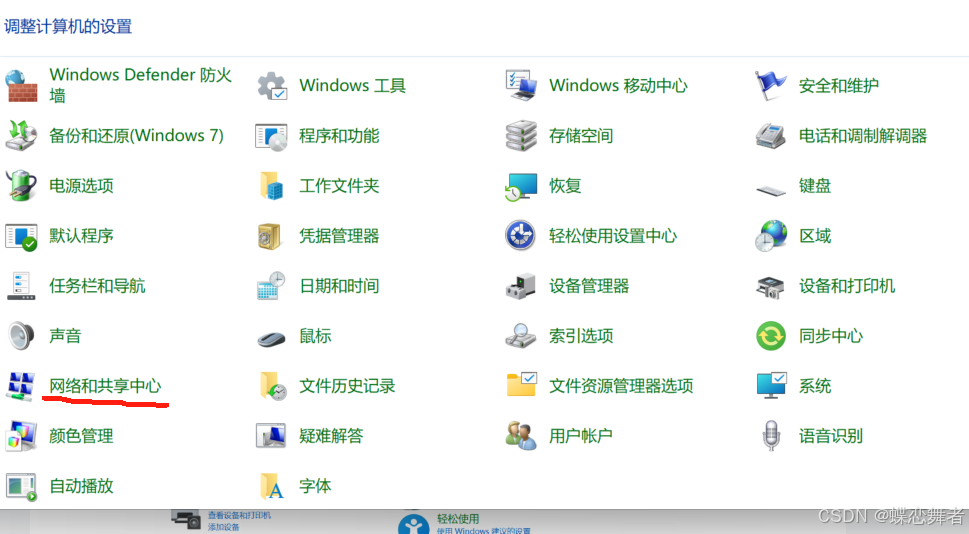Click the 电话和调制解调器 icon
This screenshot has width=969, height=534.
(771, 135)
